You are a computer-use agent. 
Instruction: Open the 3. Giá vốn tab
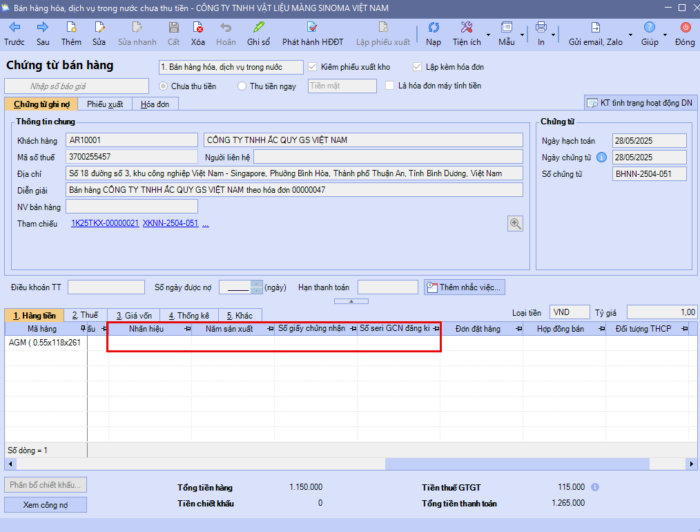134,315
